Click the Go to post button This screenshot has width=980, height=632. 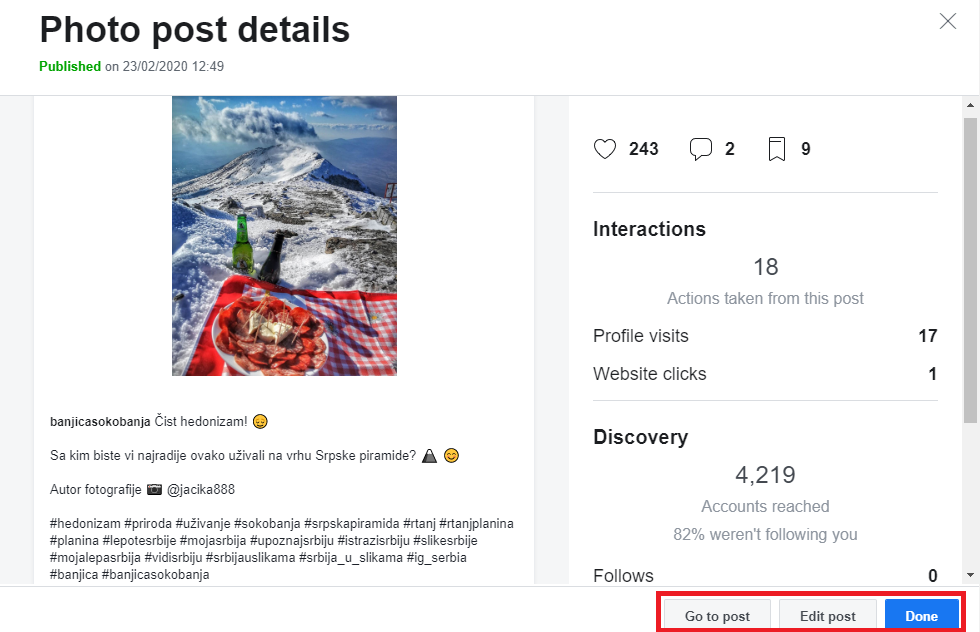(717, 616)
